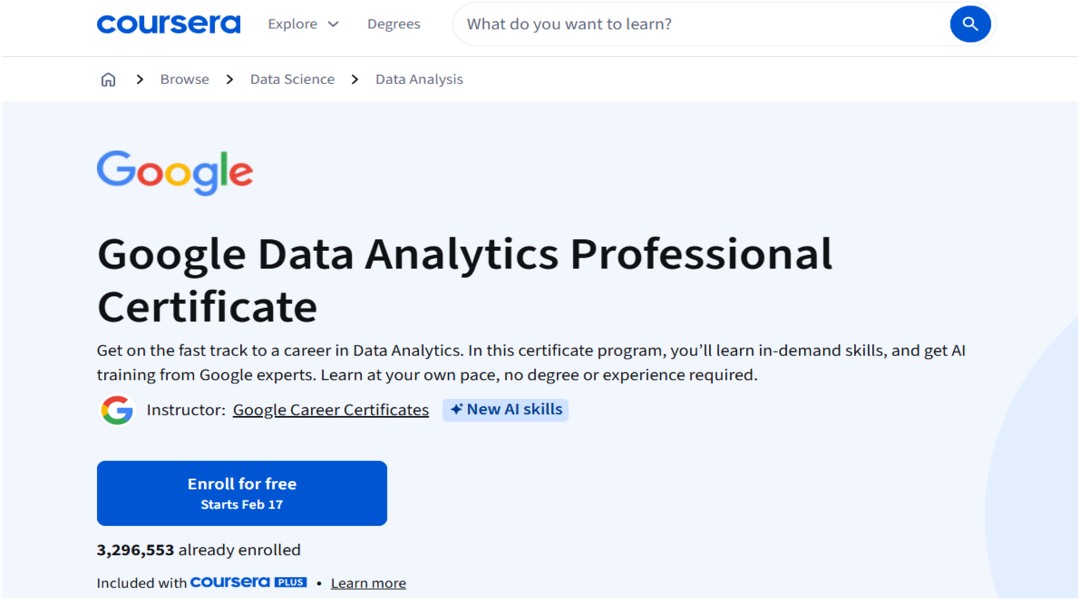This screenshot has width=1080, height=600.
Task: Click the round Google G instructor avatar
Action: click(117, 410)
